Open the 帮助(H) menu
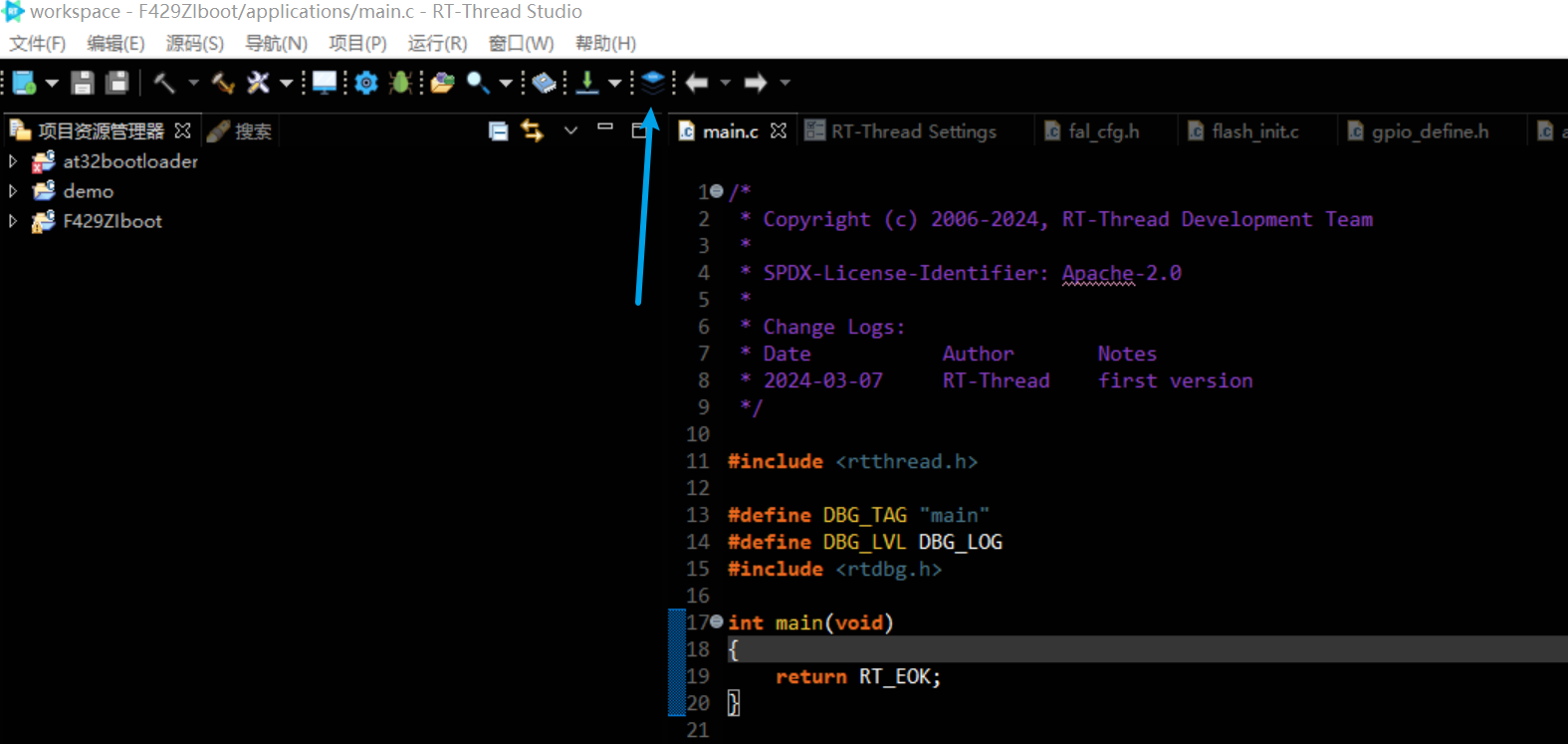Image resolution: width=1568 pixels, height=744 pixels. click(605, 44)
